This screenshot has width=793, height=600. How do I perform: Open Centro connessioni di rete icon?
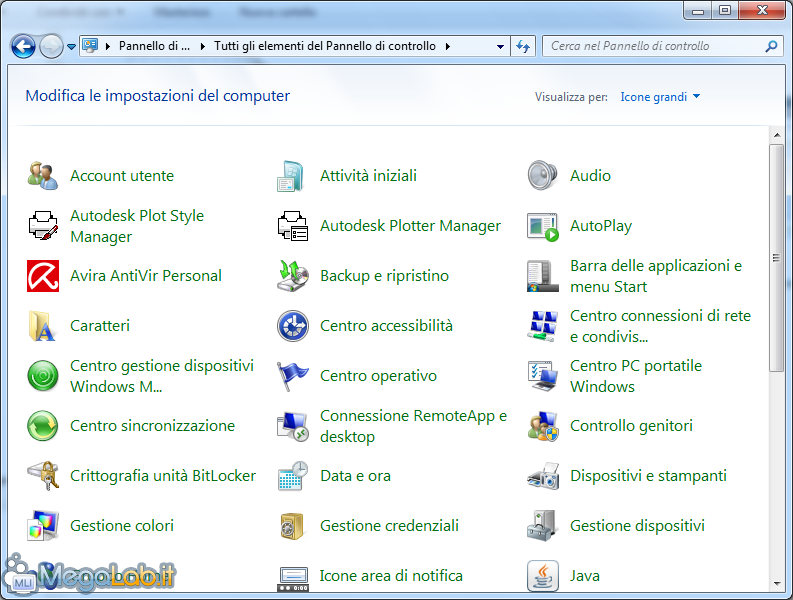pos(543,326)
